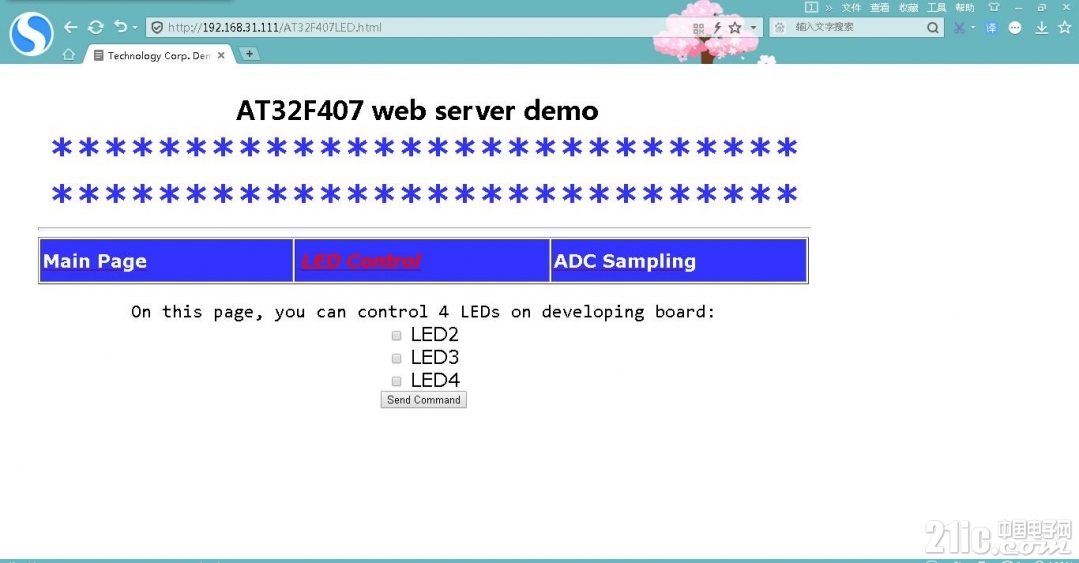This screenshot has width=1079, height=563.
Task: Reload the page with the refresh icon
Action: coord(96,28)
